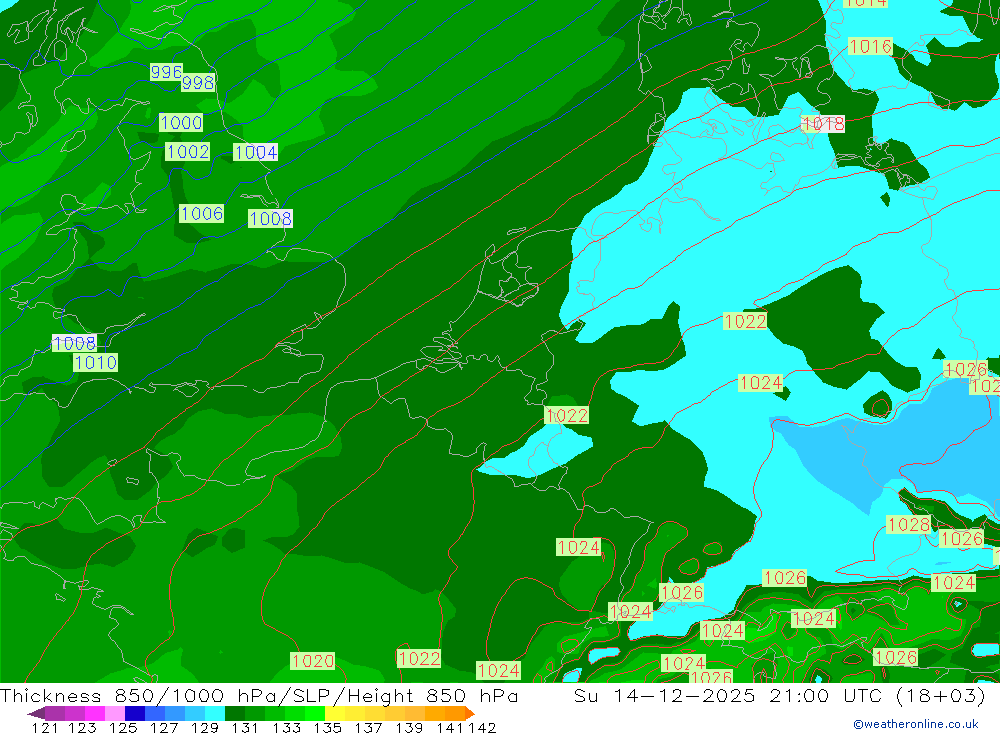This screenshot has width=1000, height=733.
Task: Click the 998 isobar label
Action: click(198, 83)
